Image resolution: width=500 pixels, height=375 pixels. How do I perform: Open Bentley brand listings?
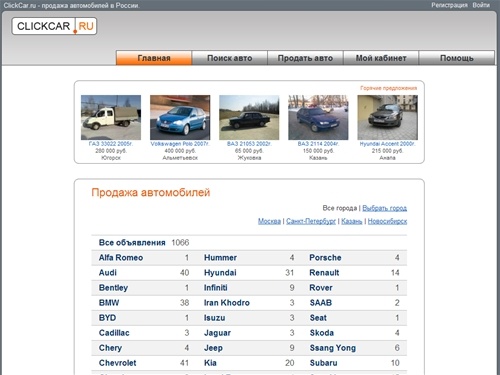(x=113, y=288)
